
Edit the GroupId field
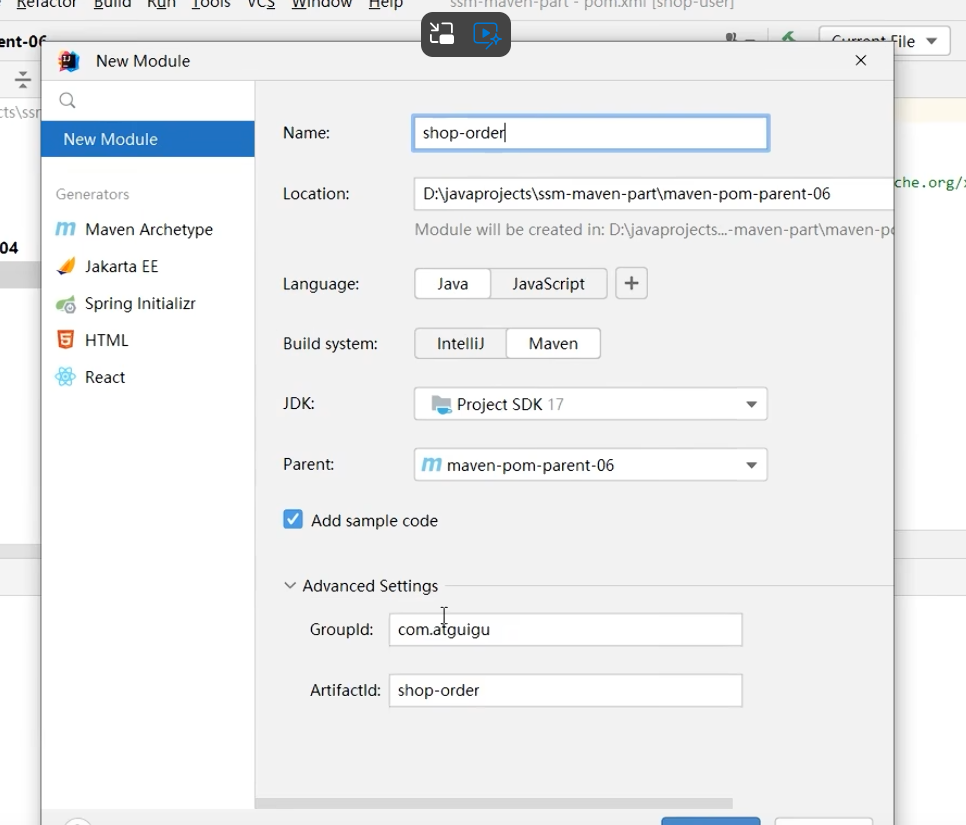(x=566, y=629)
